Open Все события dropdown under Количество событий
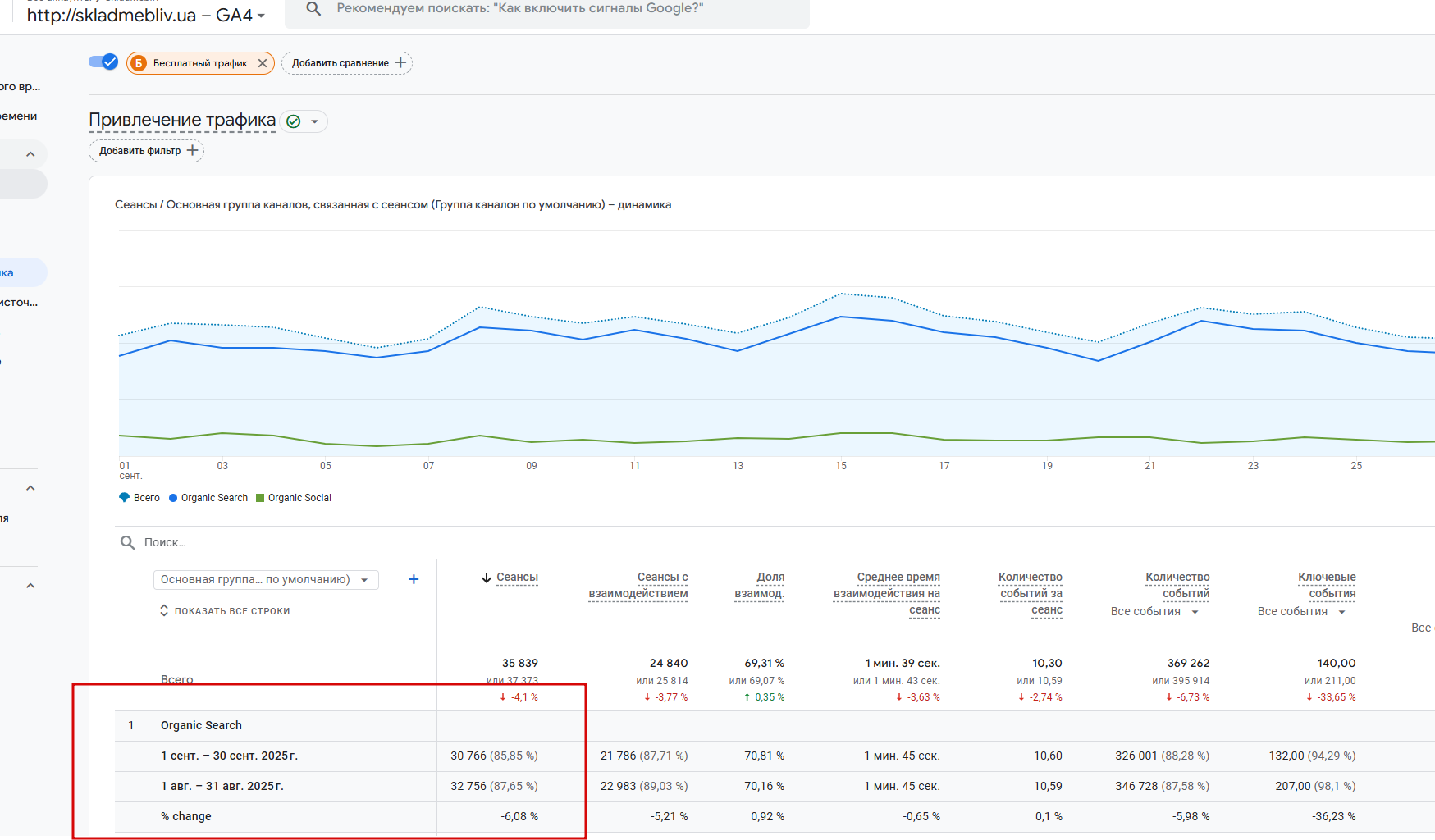1435x840 pixels. 1154,612
